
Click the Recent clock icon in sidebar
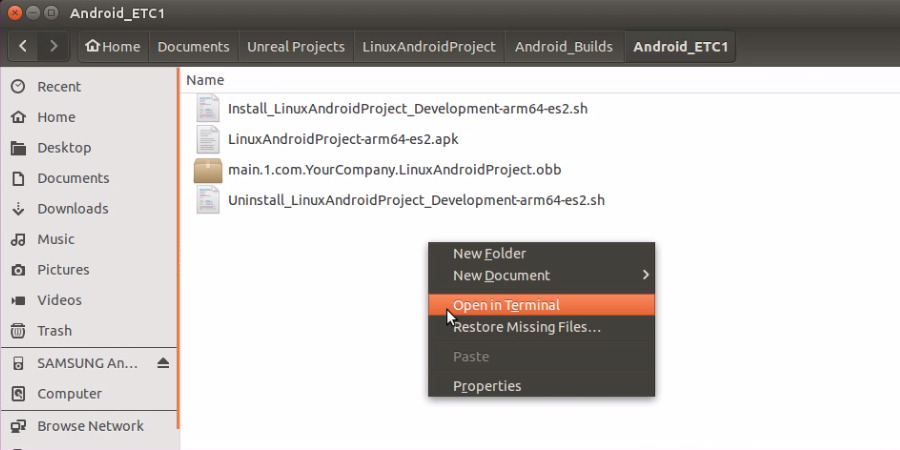[18, 87]
